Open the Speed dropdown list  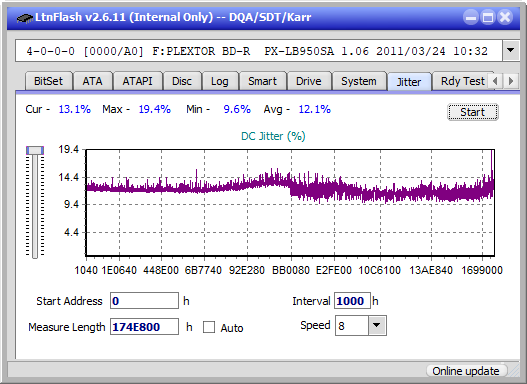coord(377,325)
